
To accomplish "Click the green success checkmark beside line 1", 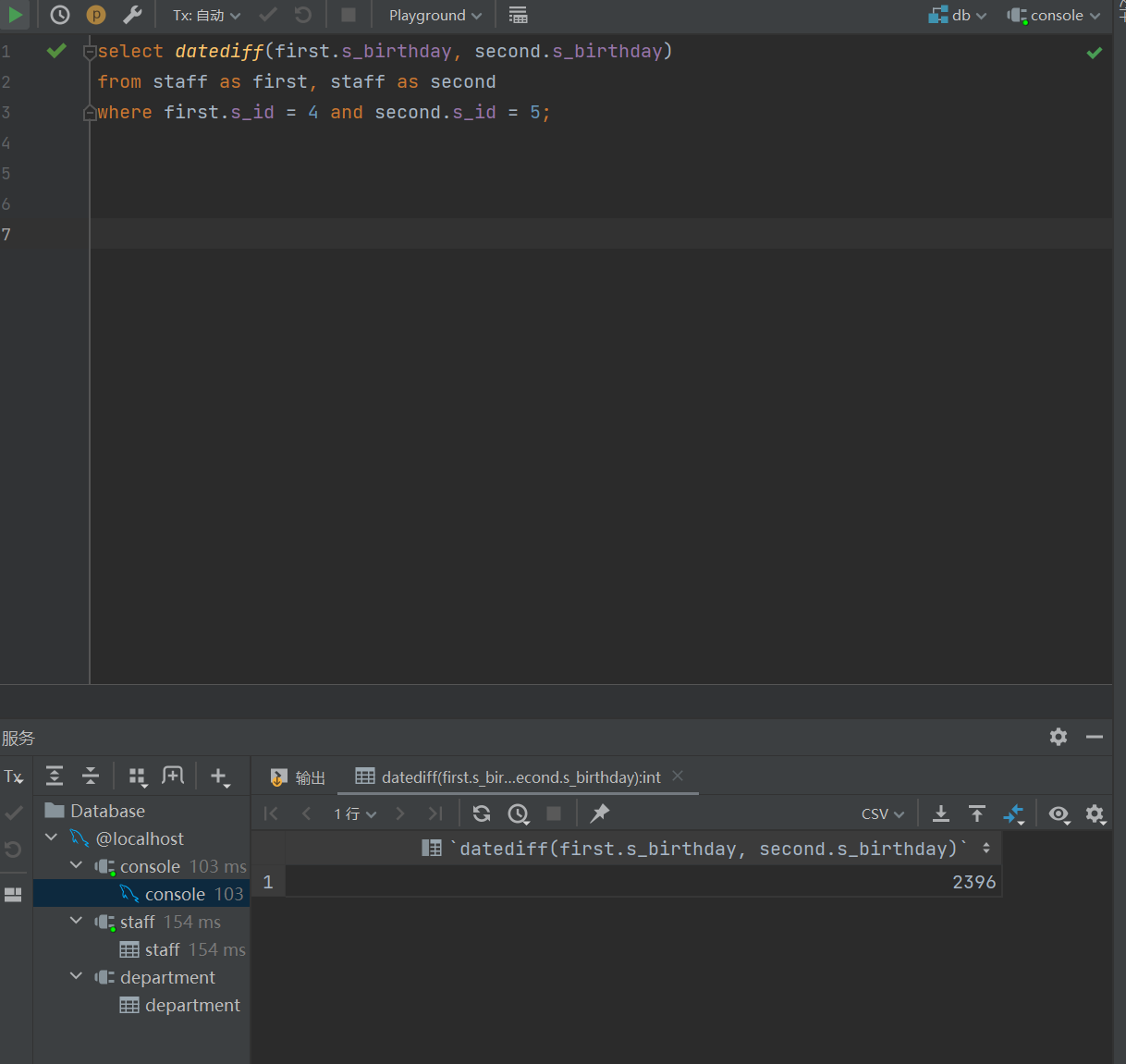I will [x=56, y=51].
